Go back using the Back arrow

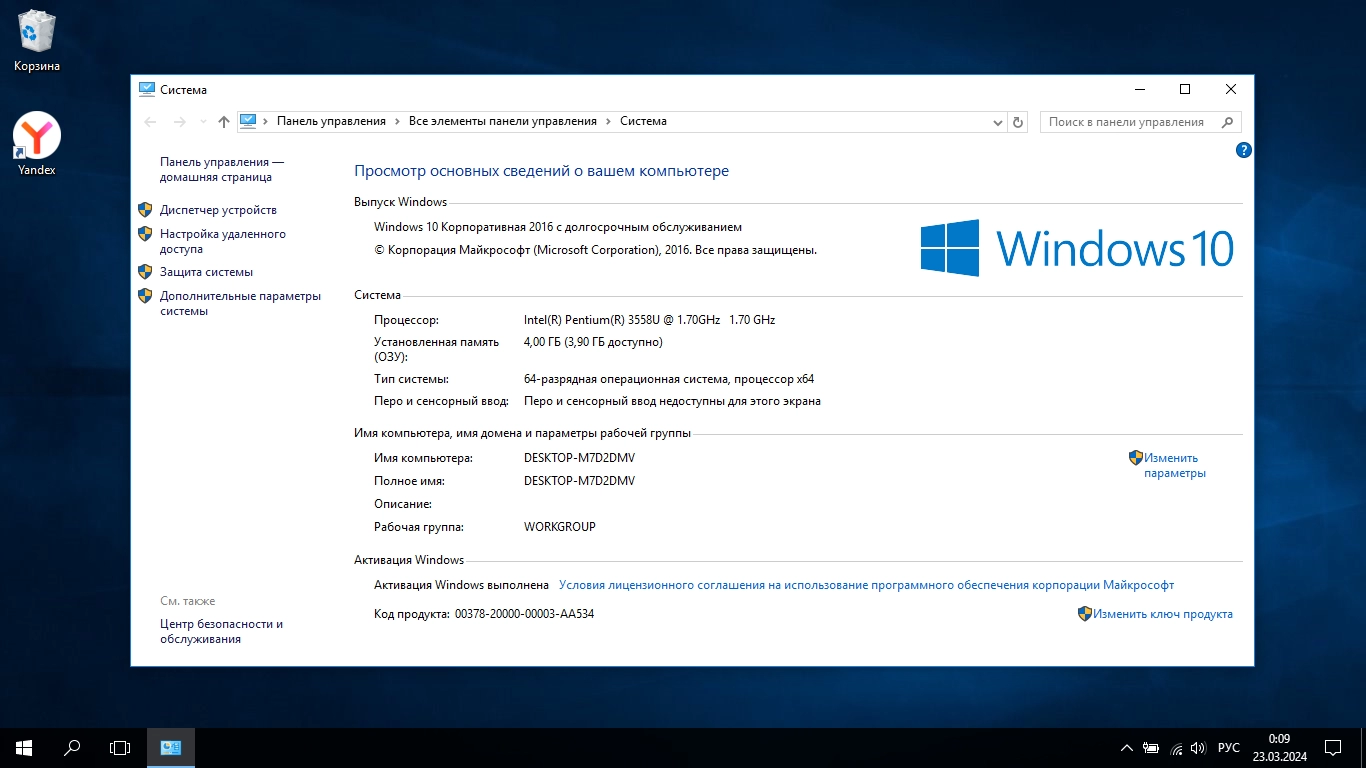pos(150,122)
